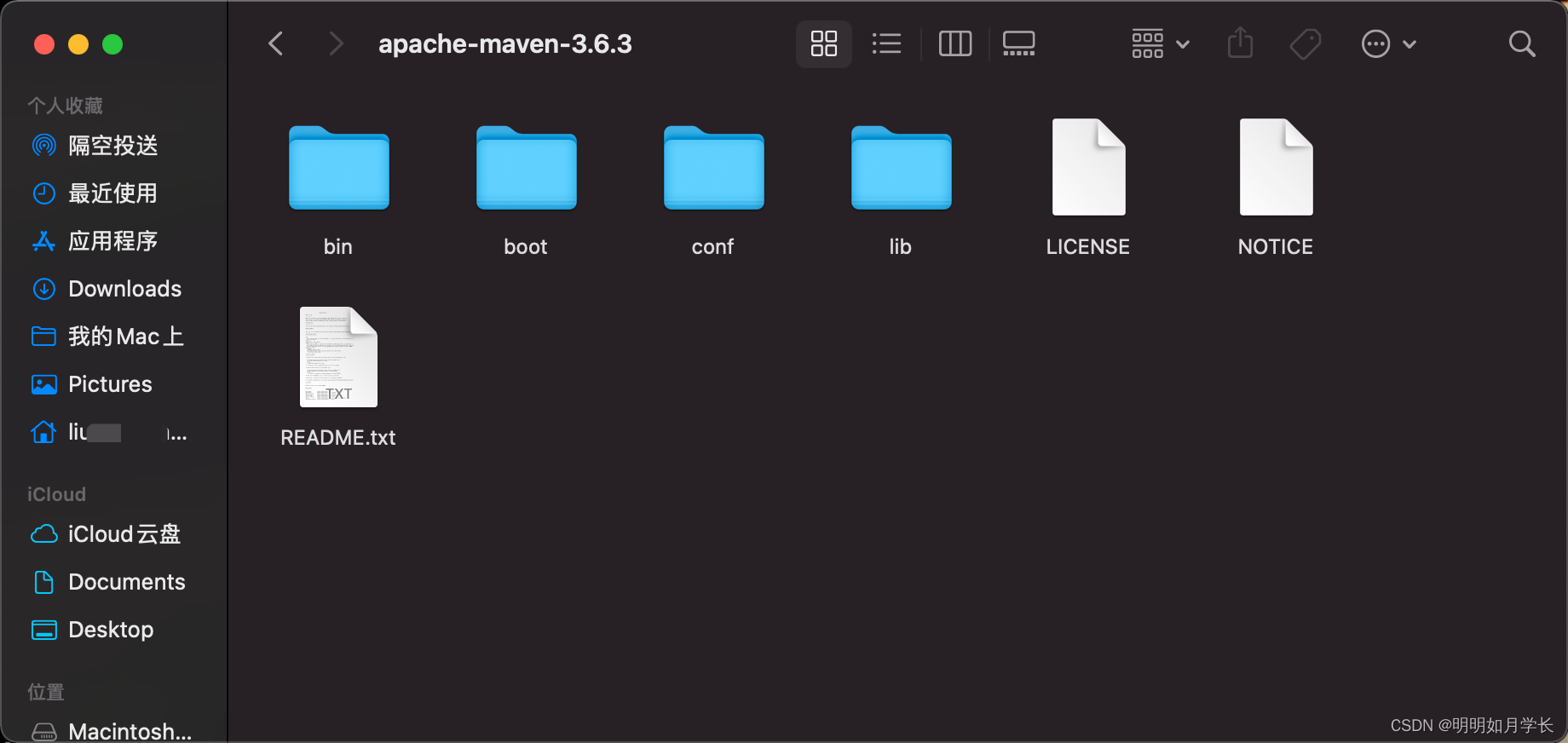
Task: Select the lib folder
Action: point(902,168)
